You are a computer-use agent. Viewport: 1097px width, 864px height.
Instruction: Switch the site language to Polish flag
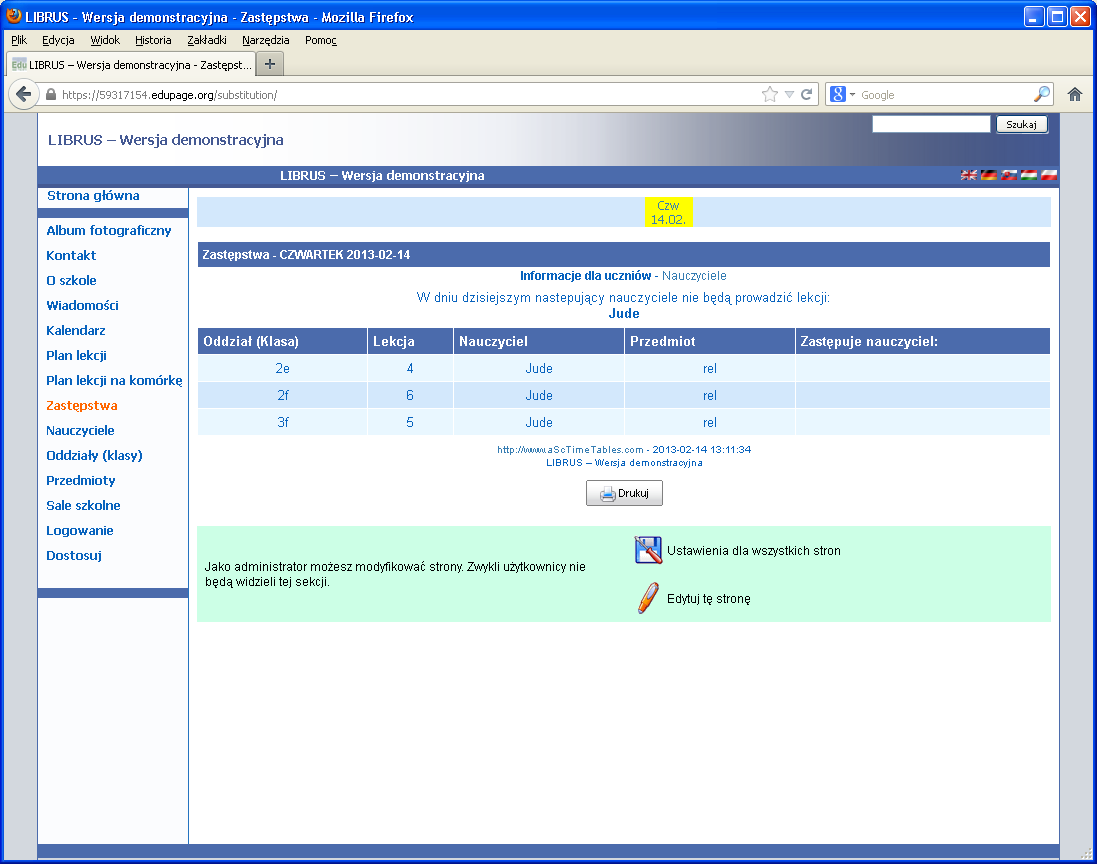1048,175
